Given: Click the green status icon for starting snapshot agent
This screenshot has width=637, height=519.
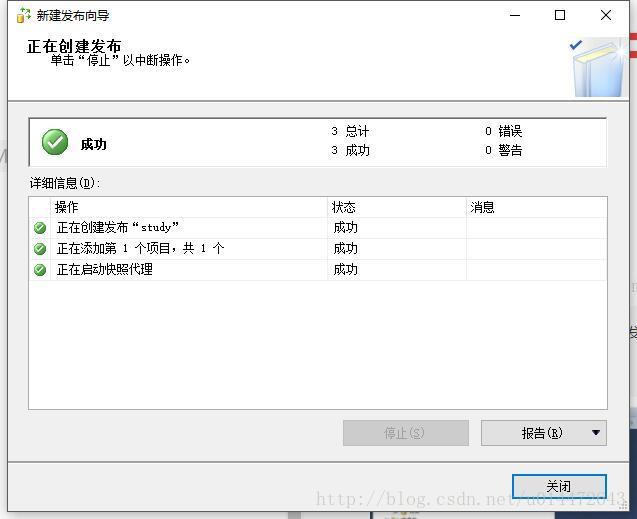Looking at the screenshot, I should click(x=40, y=270).
